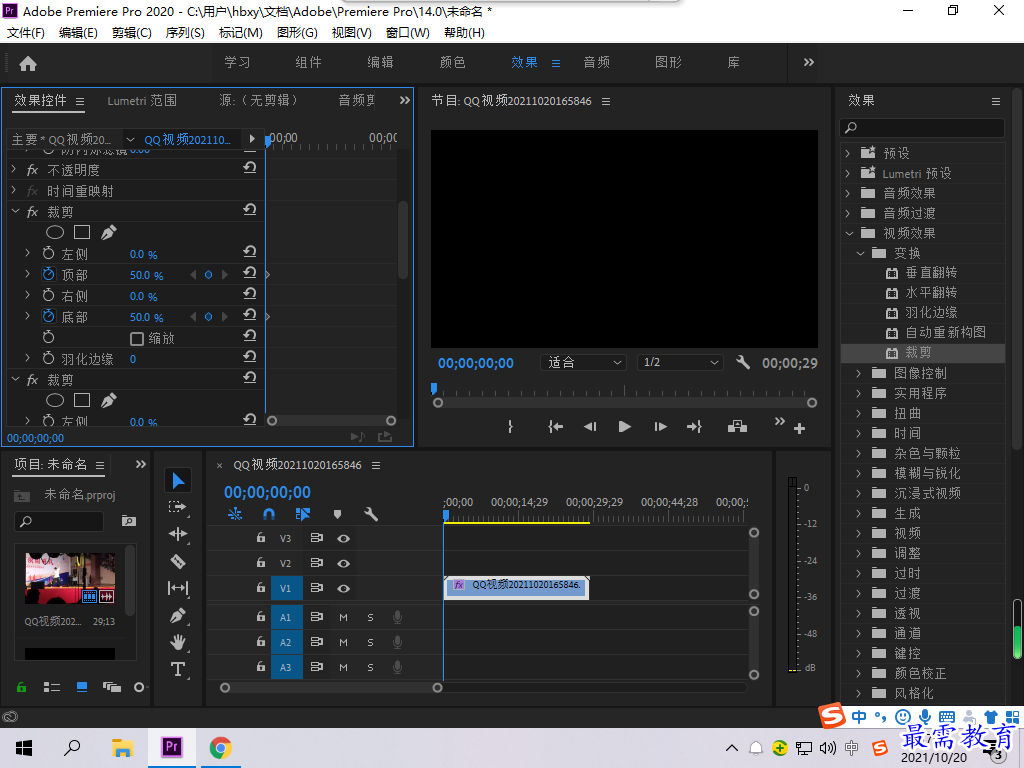
Task: Toggle 缩放 checkbox in crop effect
Action: coord(136,338)
